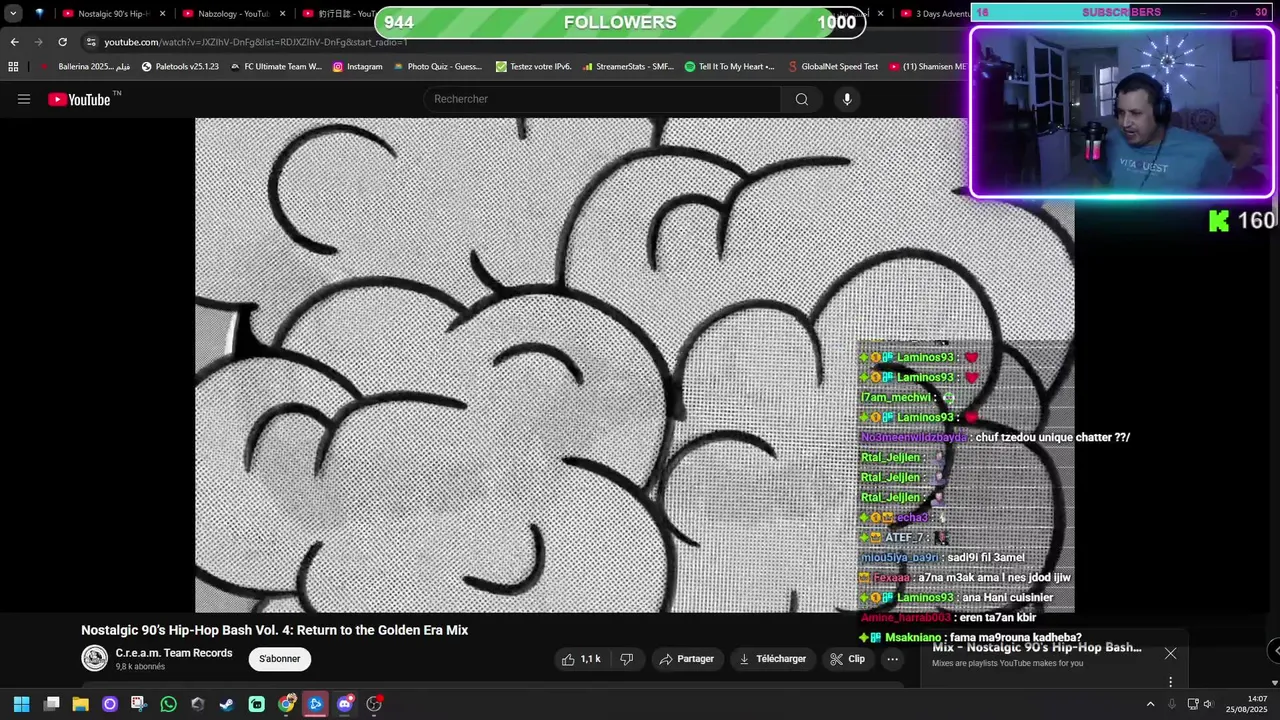1280x720 pixels.
Task: Close the Mix playlist panel with X
Action: 1170,653
